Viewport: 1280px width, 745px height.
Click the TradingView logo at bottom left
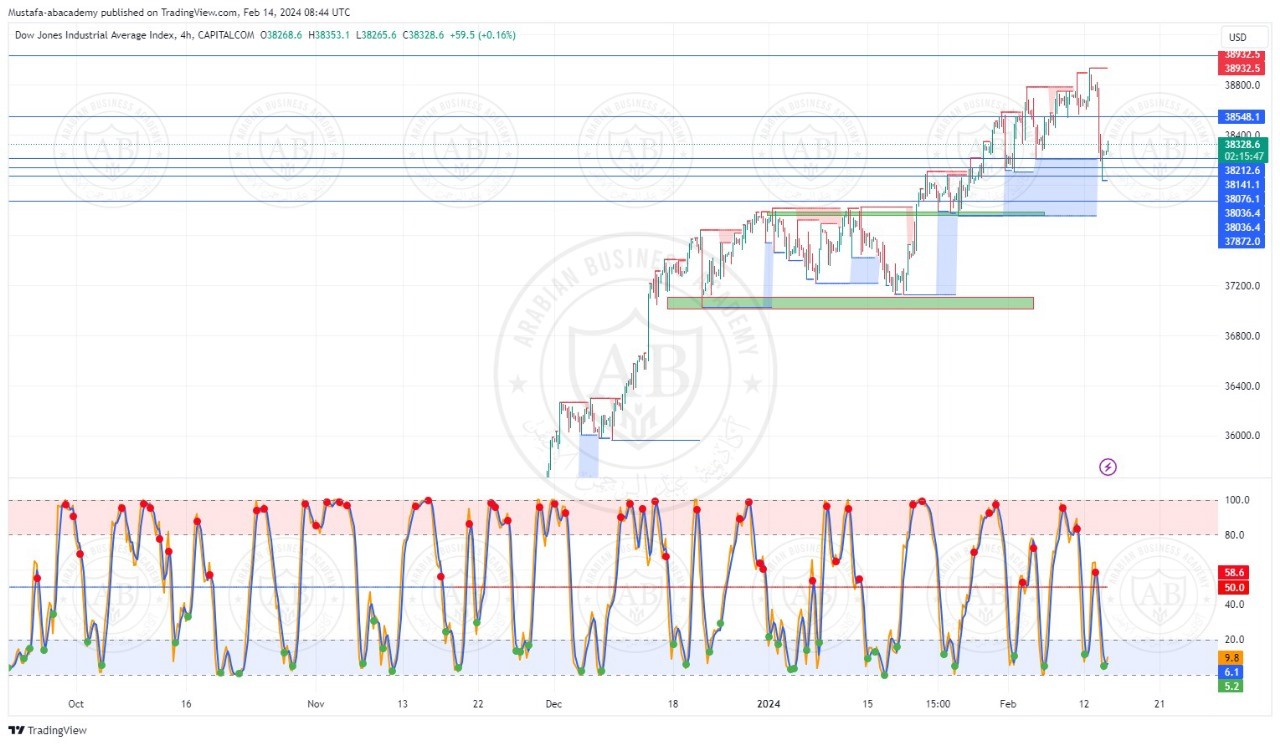(x=48, y=730)
